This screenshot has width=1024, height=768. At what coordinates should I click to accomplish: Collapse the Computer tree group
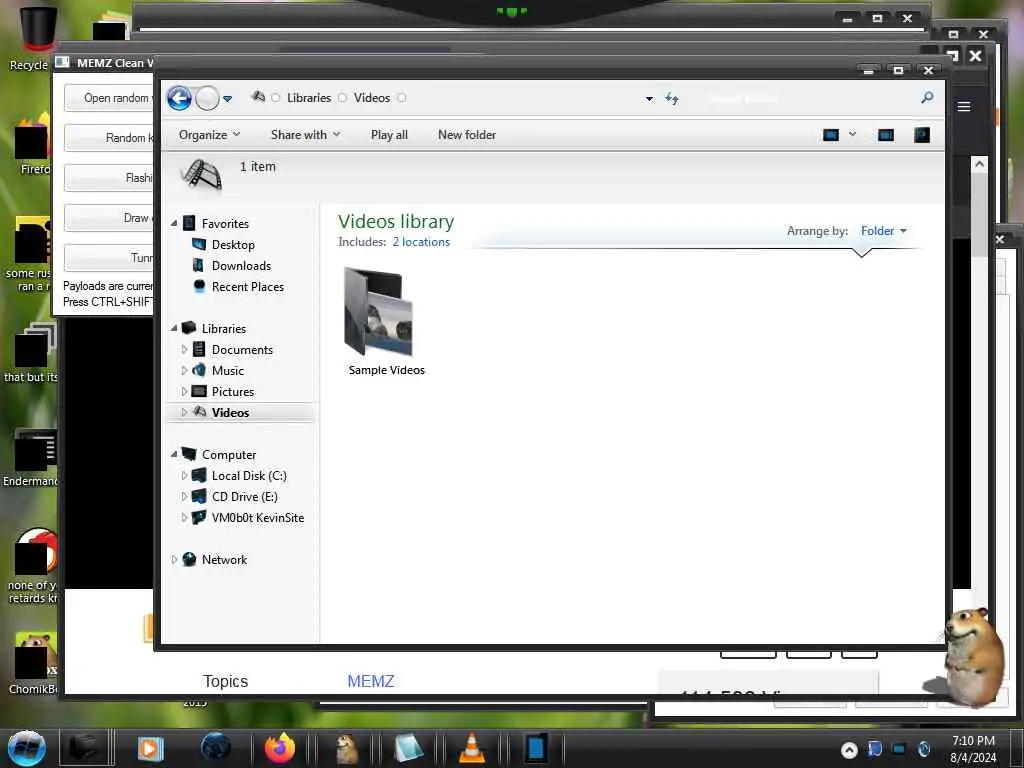pyautogui.click(x=174, y=455)
